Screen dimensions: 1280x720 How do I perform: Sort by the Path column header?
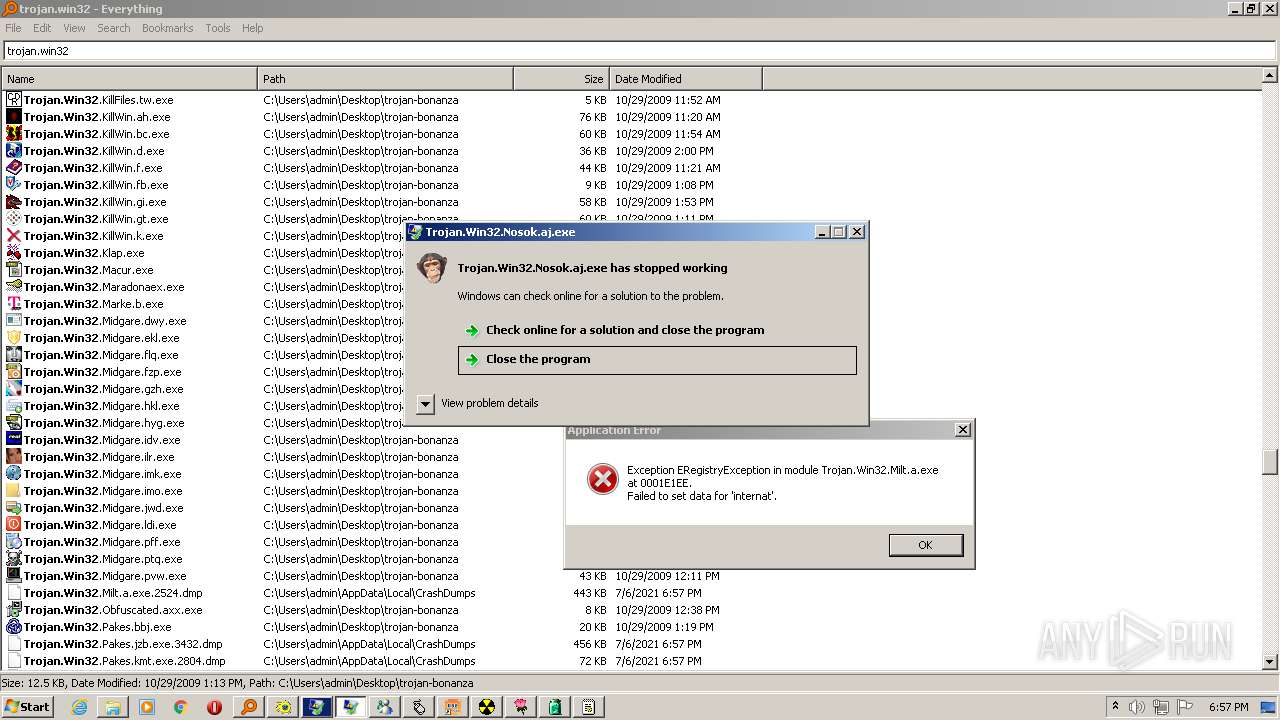click(x=385, y=79)
